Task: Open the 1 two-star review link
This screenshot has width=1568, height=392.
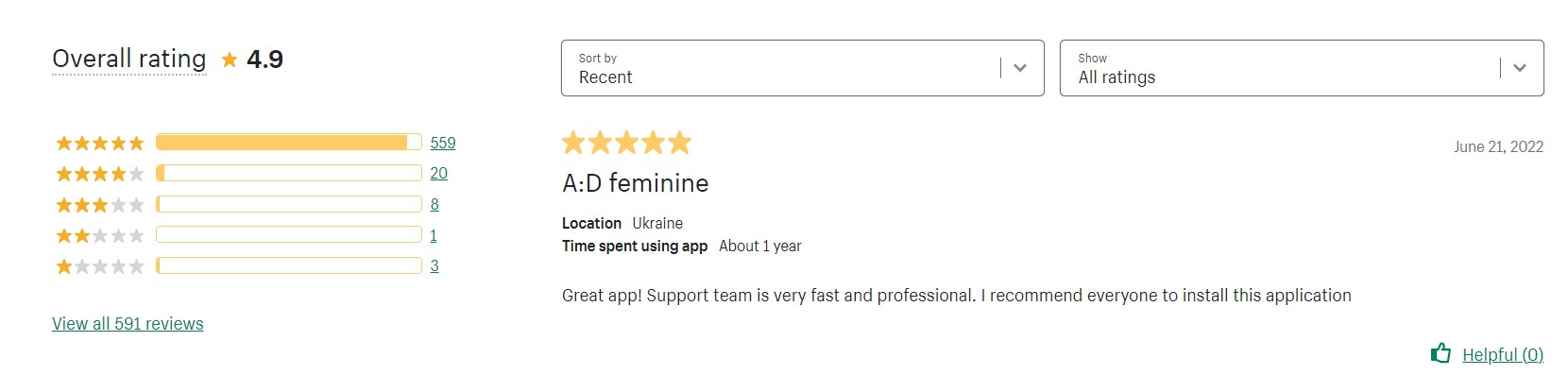Action: [434, 235]
